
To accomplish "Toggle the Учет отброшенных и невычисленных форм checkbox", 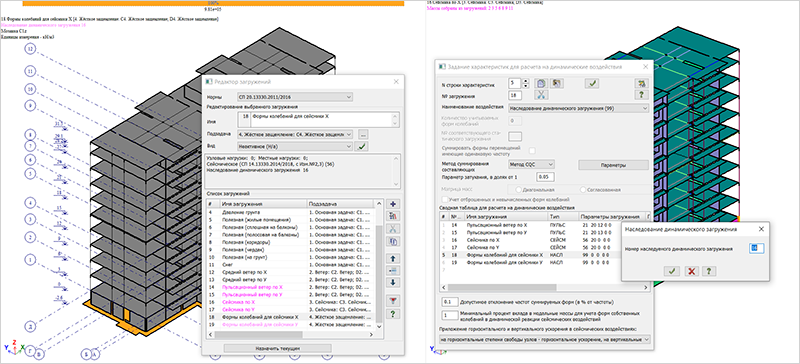I will tap(446, 199).
